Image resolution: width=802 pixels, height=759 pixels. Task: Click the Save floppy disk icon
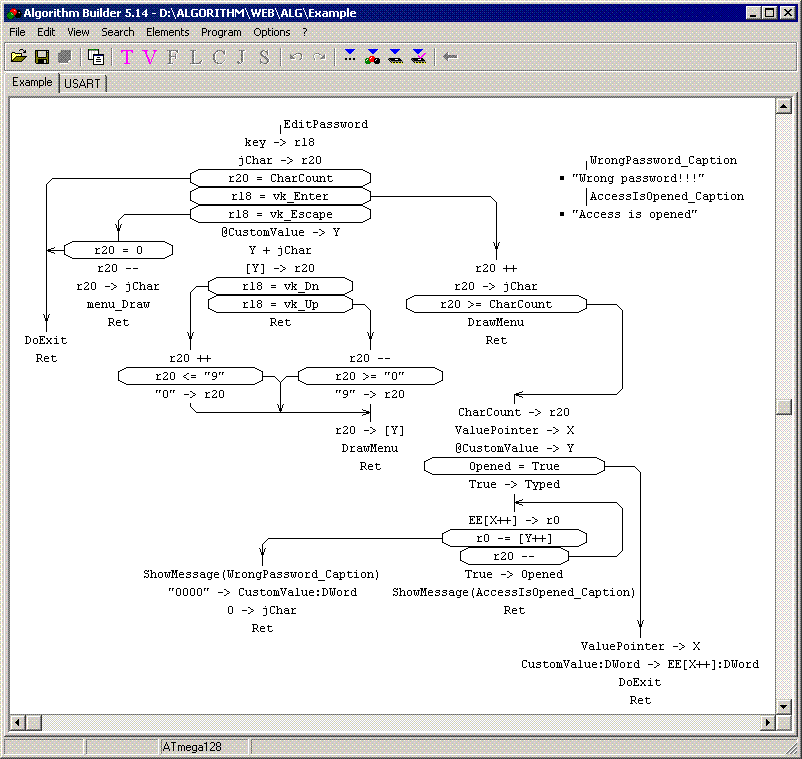click(42, 57)
